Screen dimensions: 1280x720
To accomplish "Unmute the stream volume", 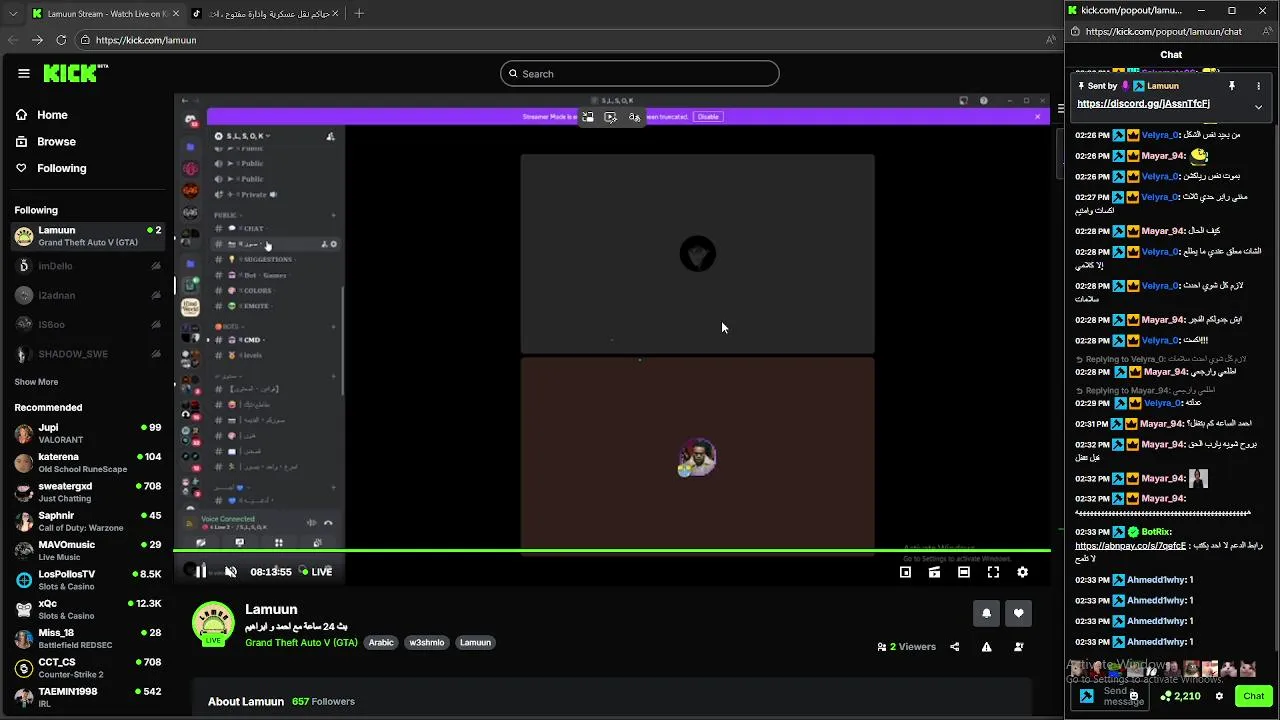I will pos(231,572).
